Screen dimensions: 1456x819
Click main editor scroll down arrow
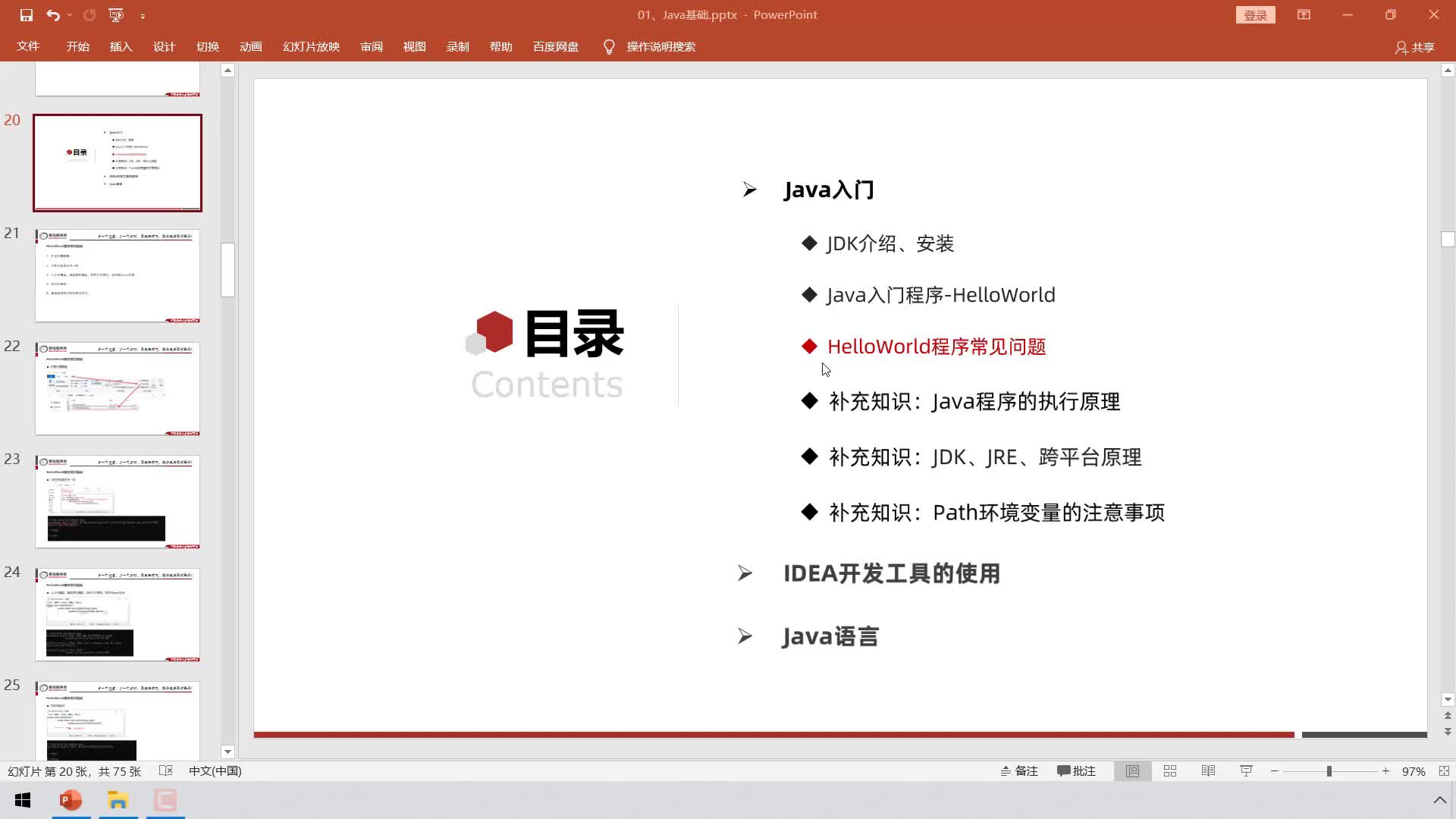(x=1448, y=700)
